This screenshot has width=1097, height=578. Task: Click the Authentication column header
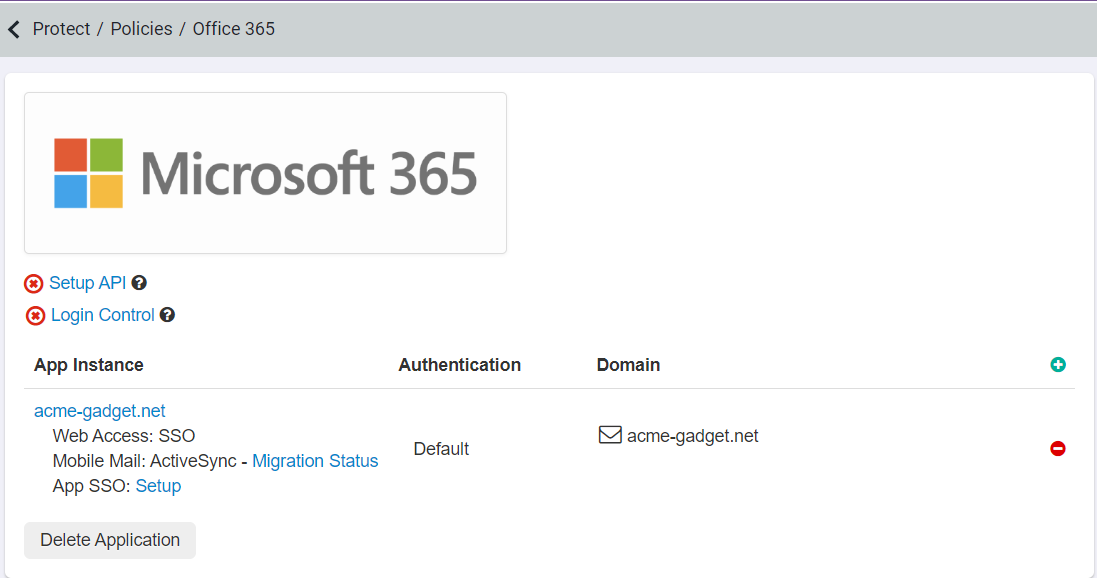460,365
